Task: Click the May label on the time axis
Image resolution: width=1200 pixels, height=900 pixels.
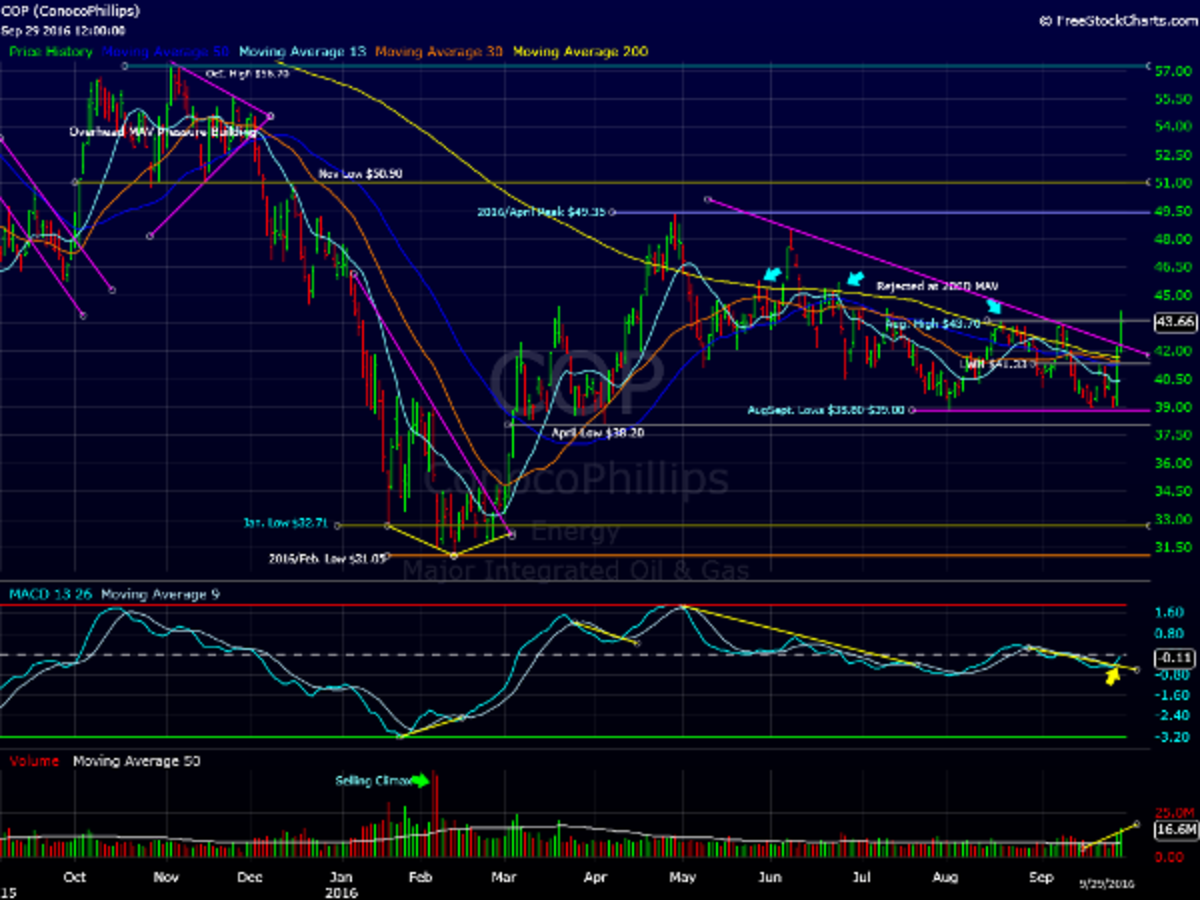Action: (682, 876)
